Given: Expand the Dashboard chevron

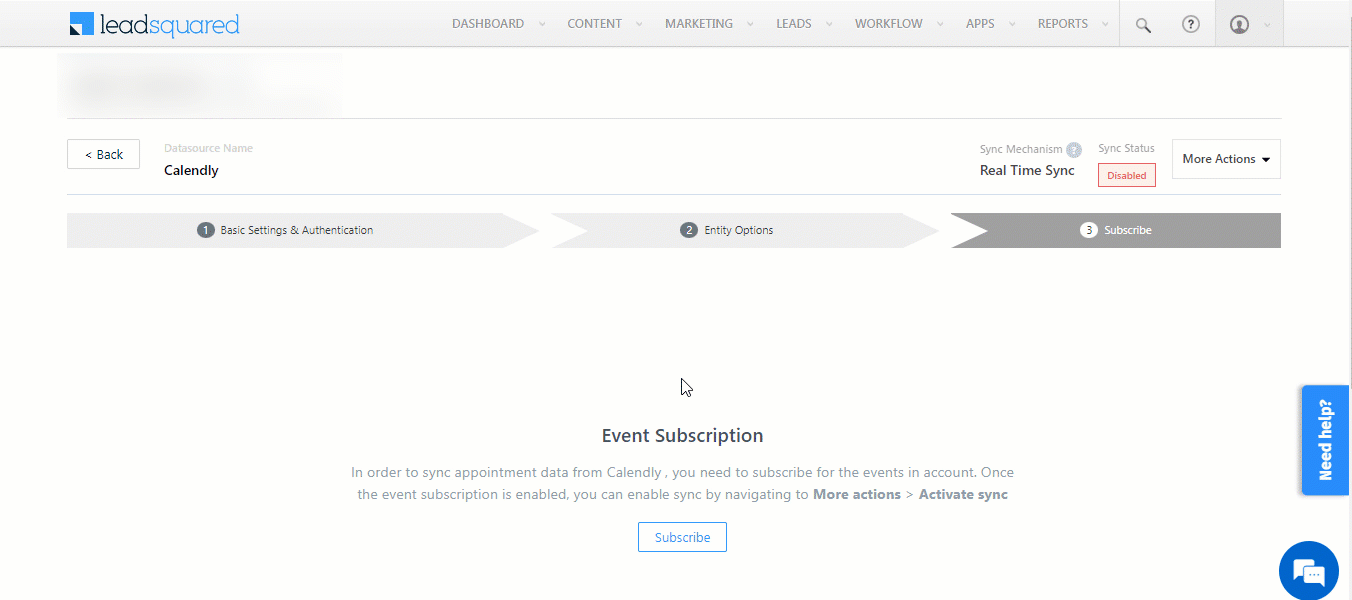Looking at the screenshot, I should pyautogui.click(x=542, y=24).
